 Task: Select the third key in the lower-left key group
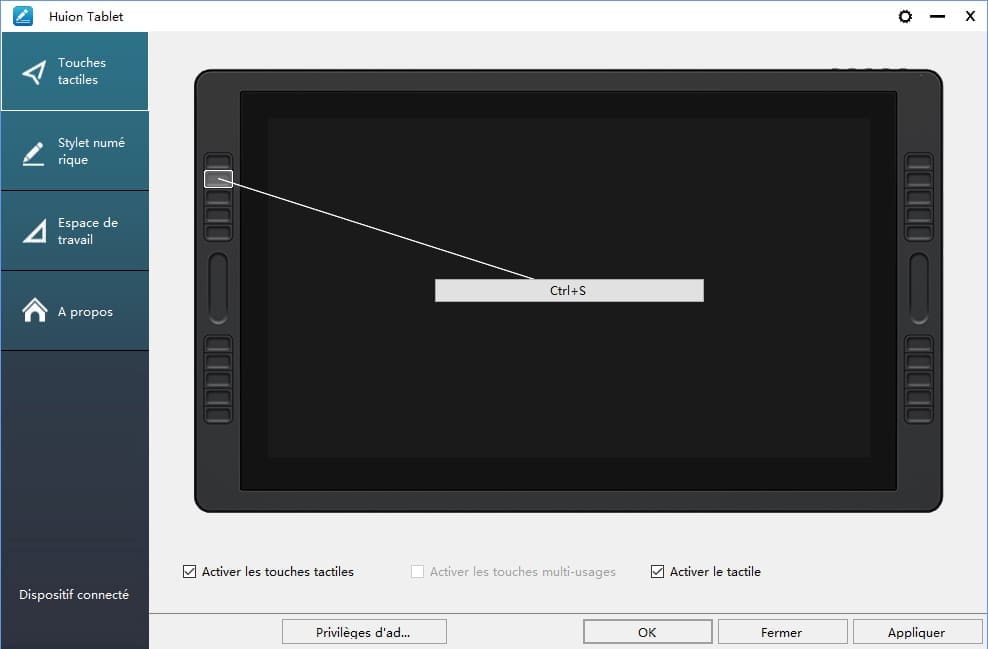pos(219,379)
